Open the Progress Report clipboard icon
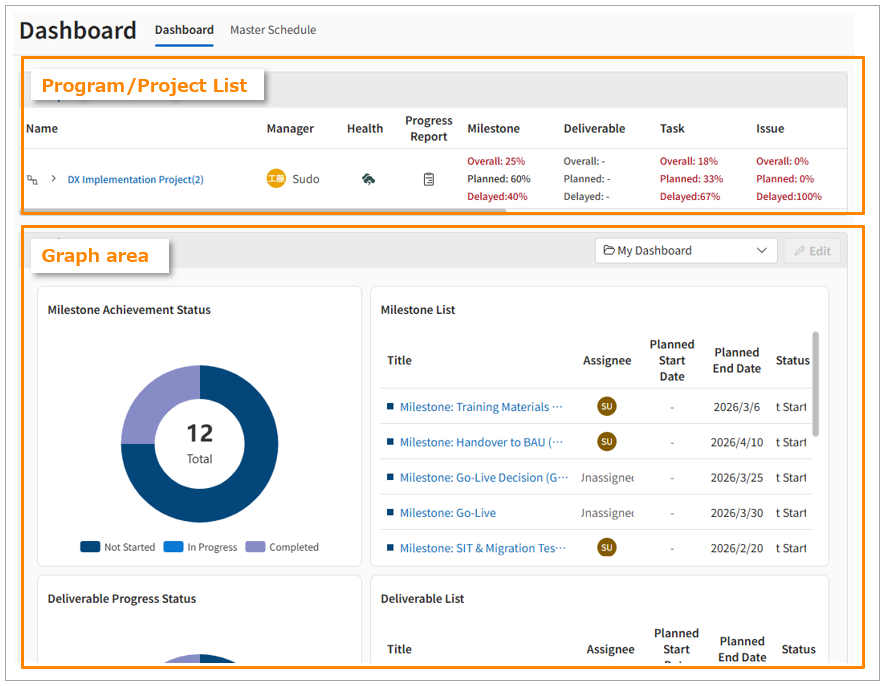Image resolution: width=887 pixels, height=686 pixels. (x=428, y=179)
